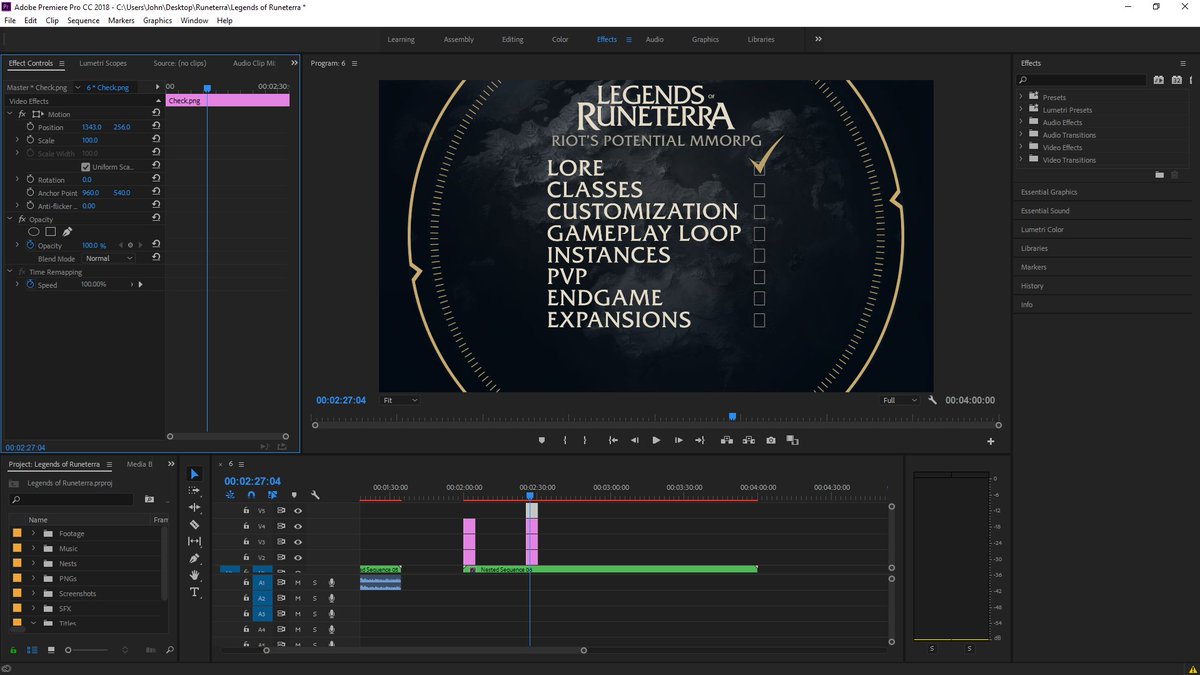This screenshot has width=1200, height=675.
Task: Open Program monitor settings wrench
Action: (932, 400)
